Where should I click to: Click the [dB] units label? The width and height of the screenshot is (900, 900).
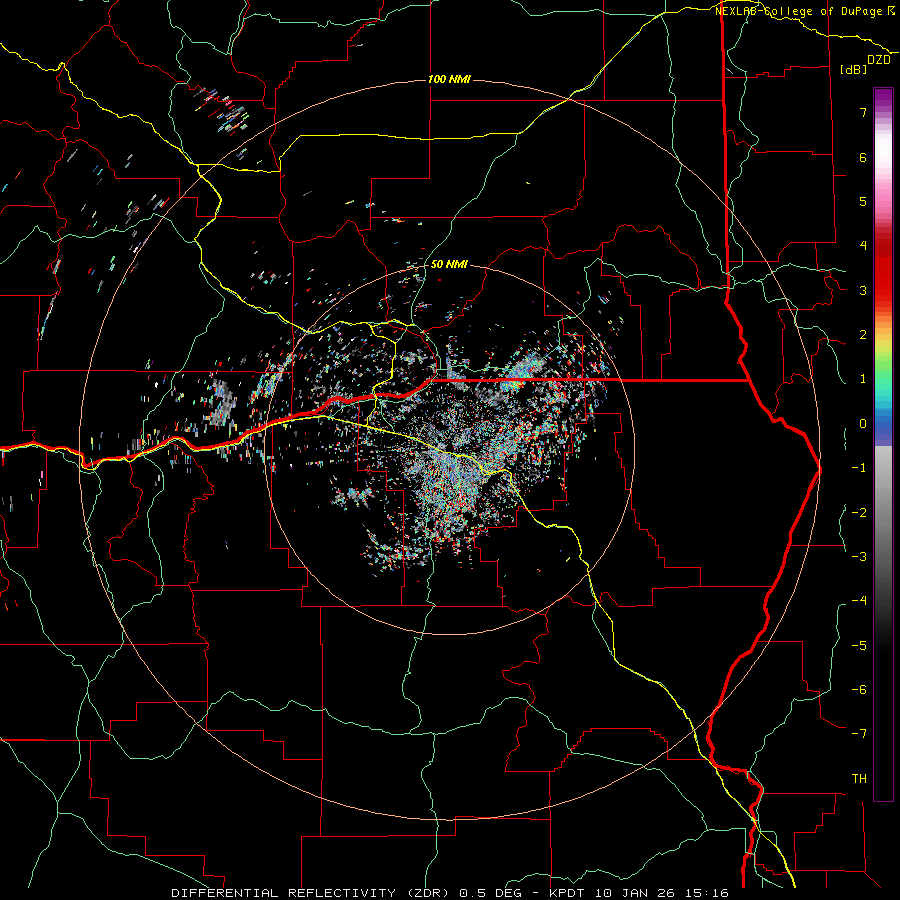pos(853,69)
